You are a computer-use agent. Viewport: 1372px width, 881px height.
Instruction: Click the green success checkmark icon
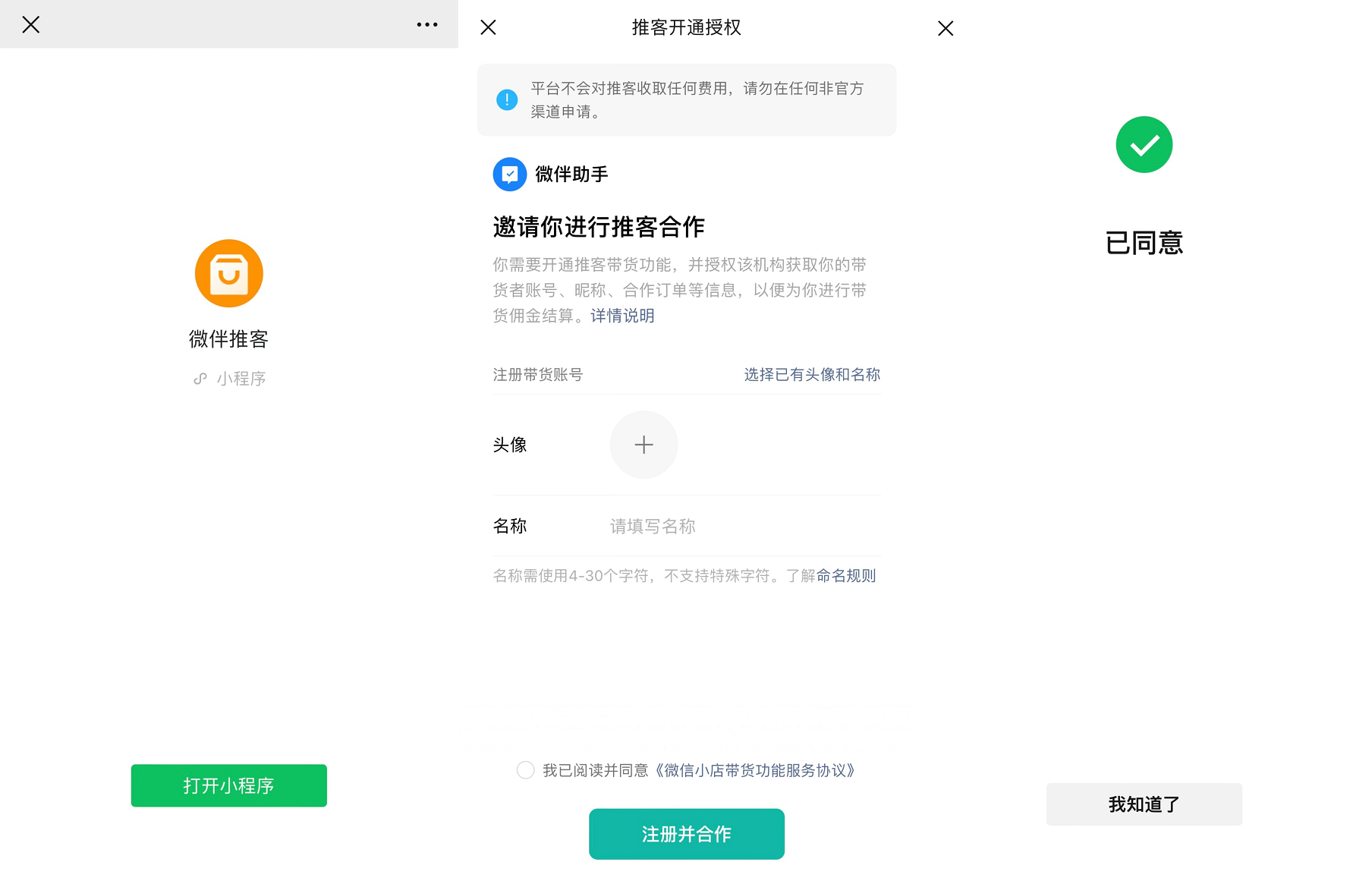1144,144
